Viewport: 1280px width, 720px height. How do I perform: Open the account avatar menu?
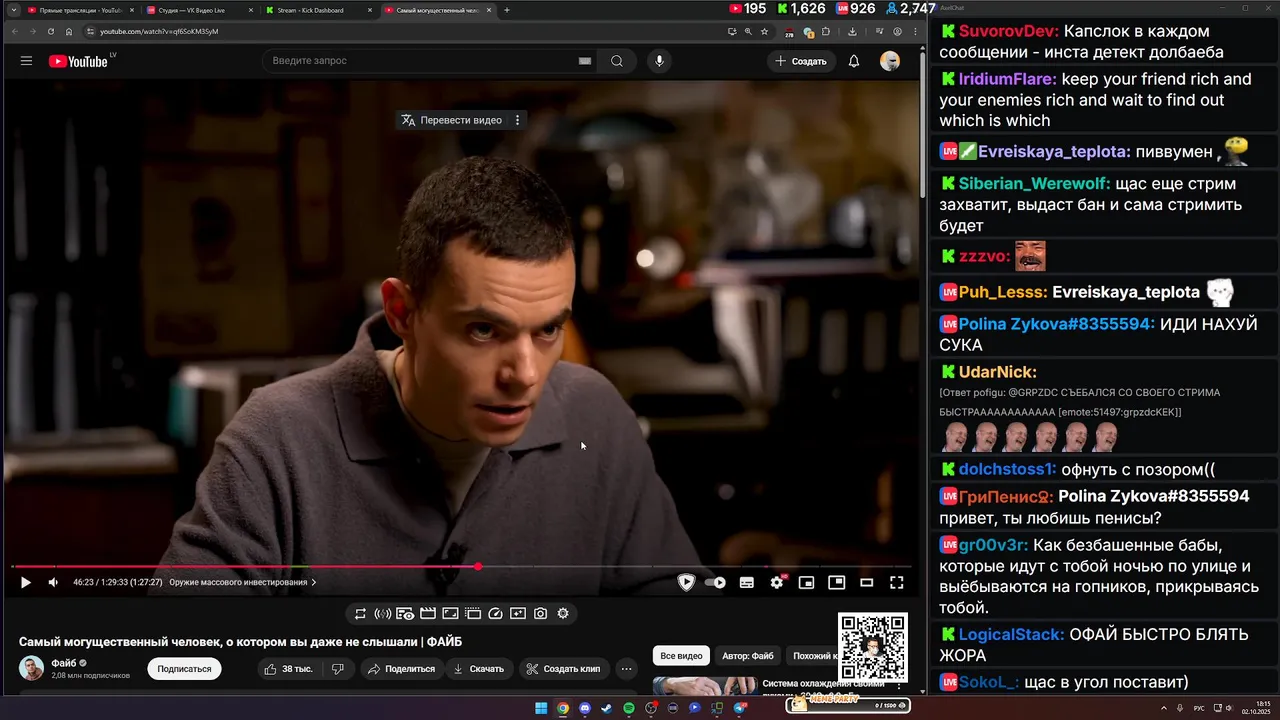point(890,61)
